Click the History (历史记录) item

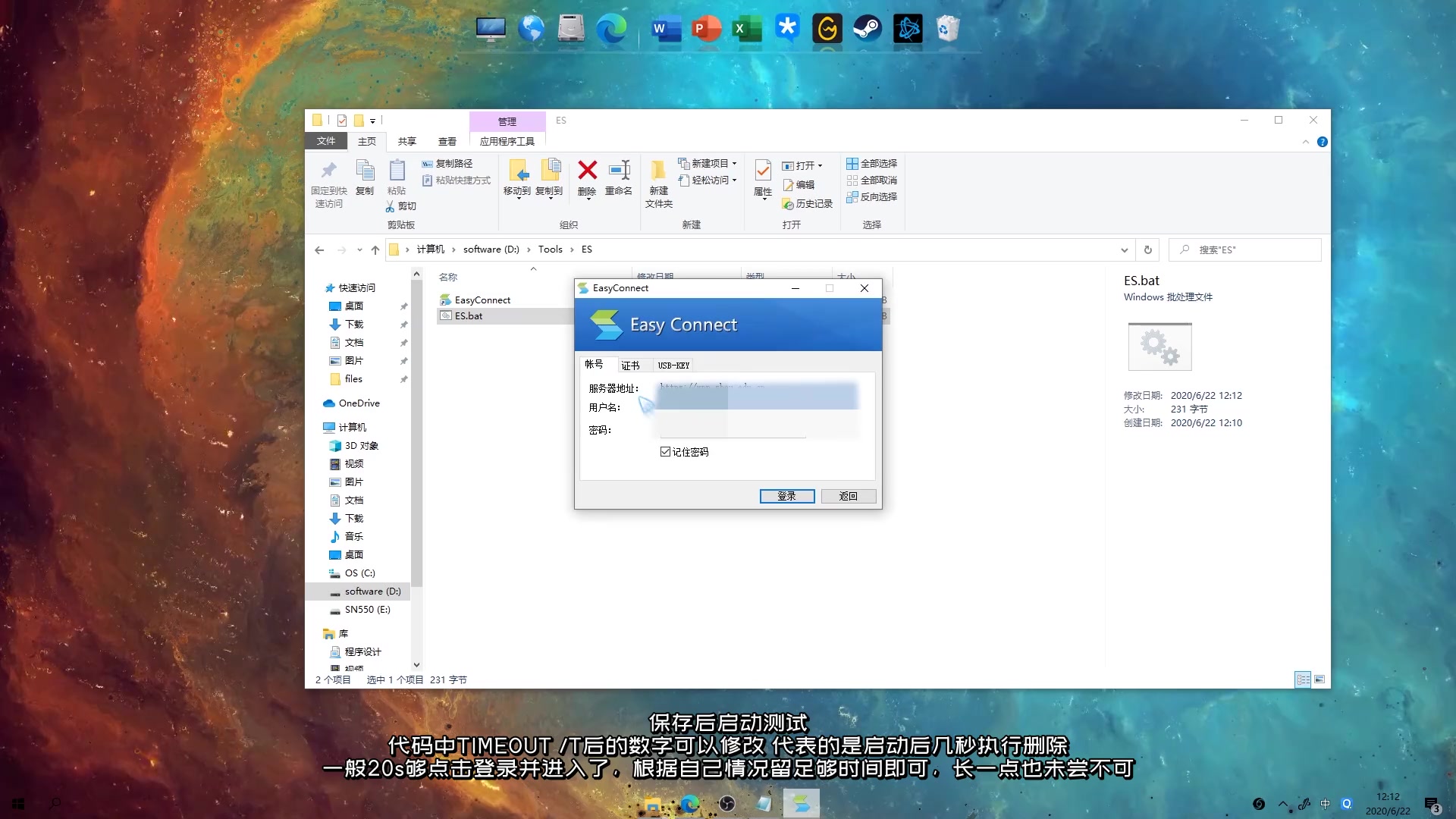(x=808, y=204)
